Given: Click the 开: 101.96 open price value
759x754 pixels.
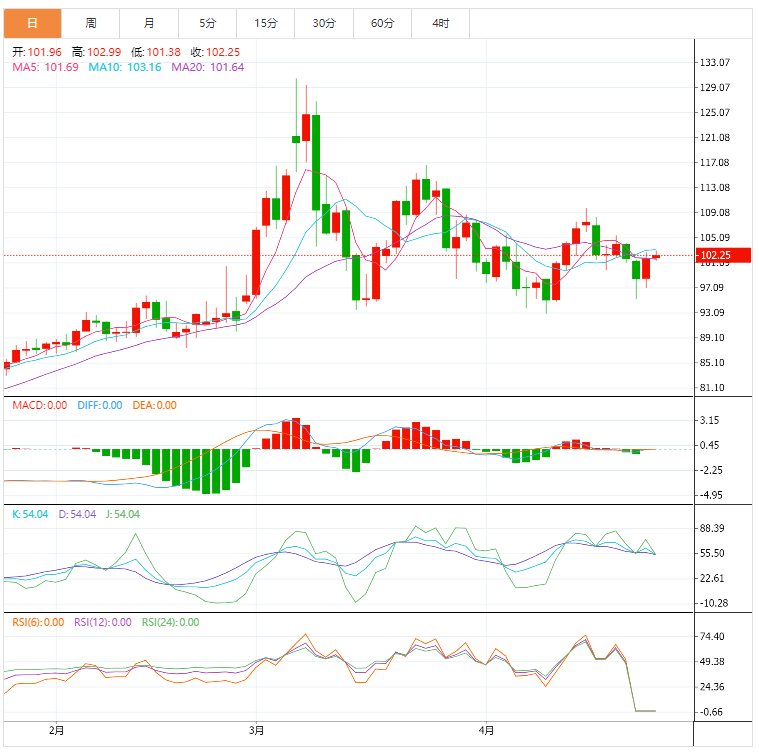Looking at the screenshot, I should [37, 52].
